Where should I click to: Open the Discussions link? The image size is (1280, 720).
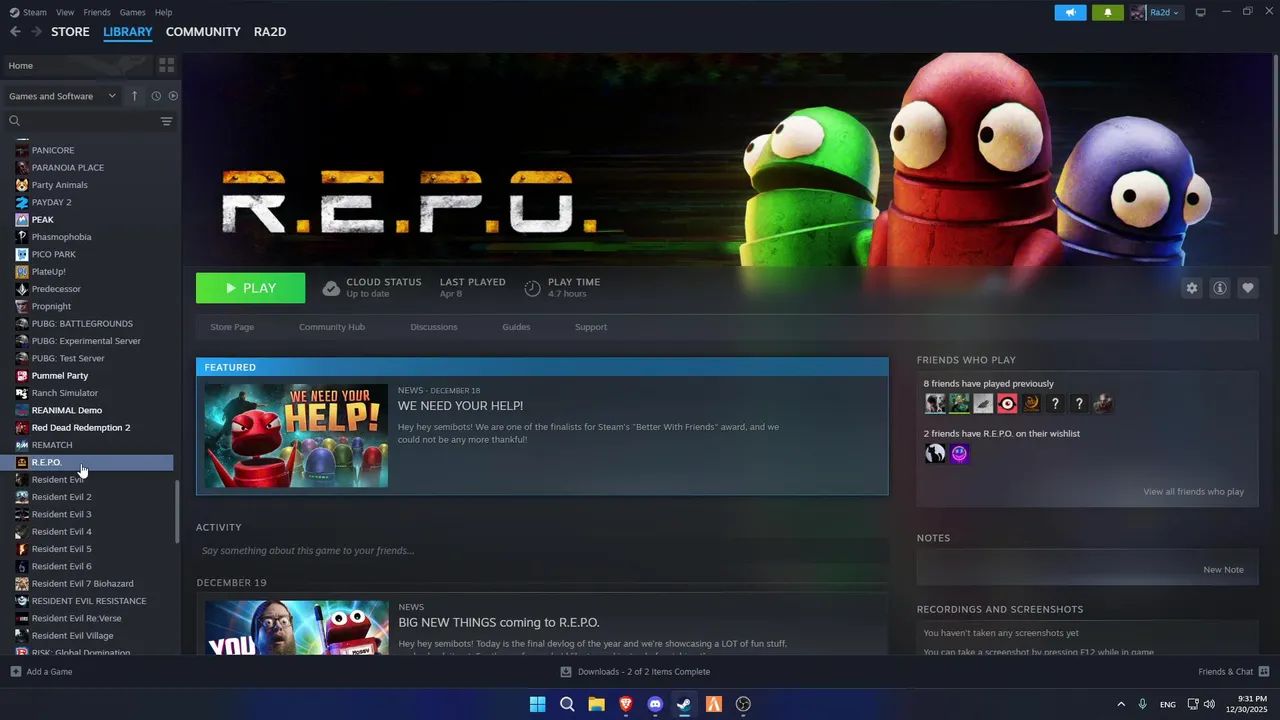[434, 327]
